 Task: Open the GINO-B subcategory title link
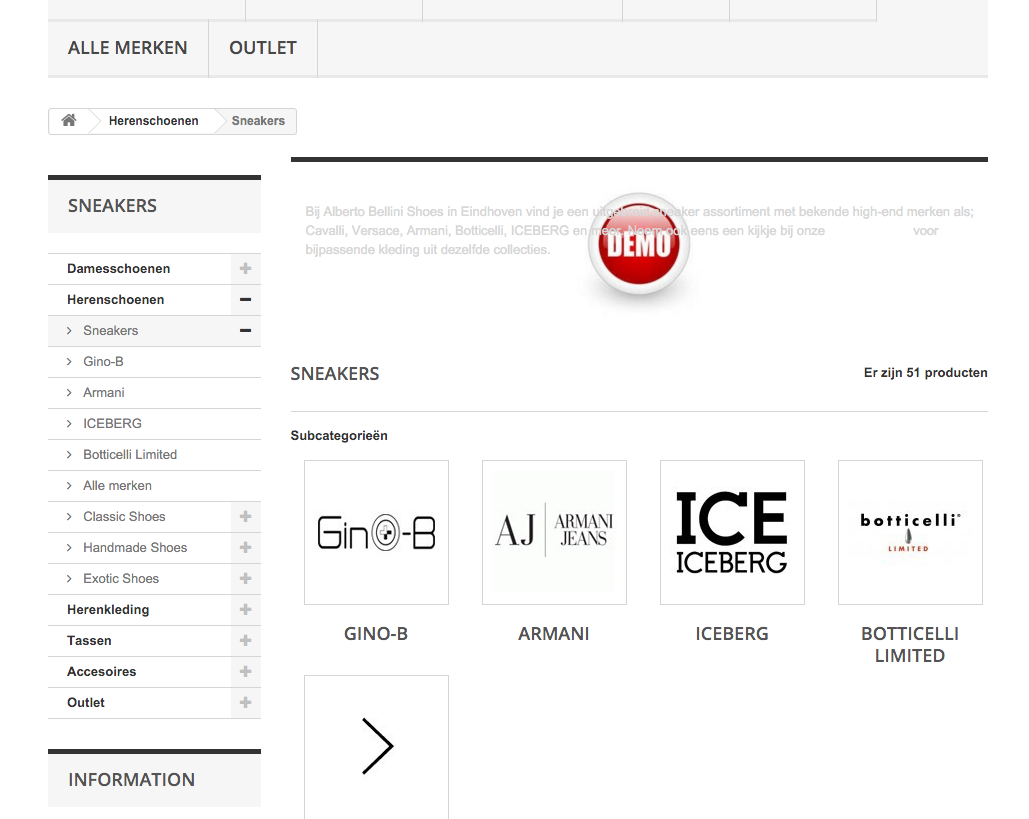pyautogui.click(x=376, y=634)
